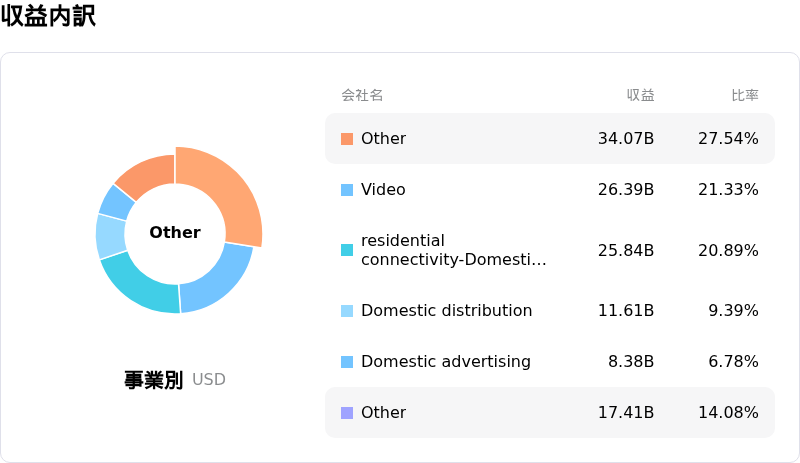Image resolution: width=800 pixels, height=463 pixels.
Task: Click the Other label in the donut center
Action: [175, 232]
